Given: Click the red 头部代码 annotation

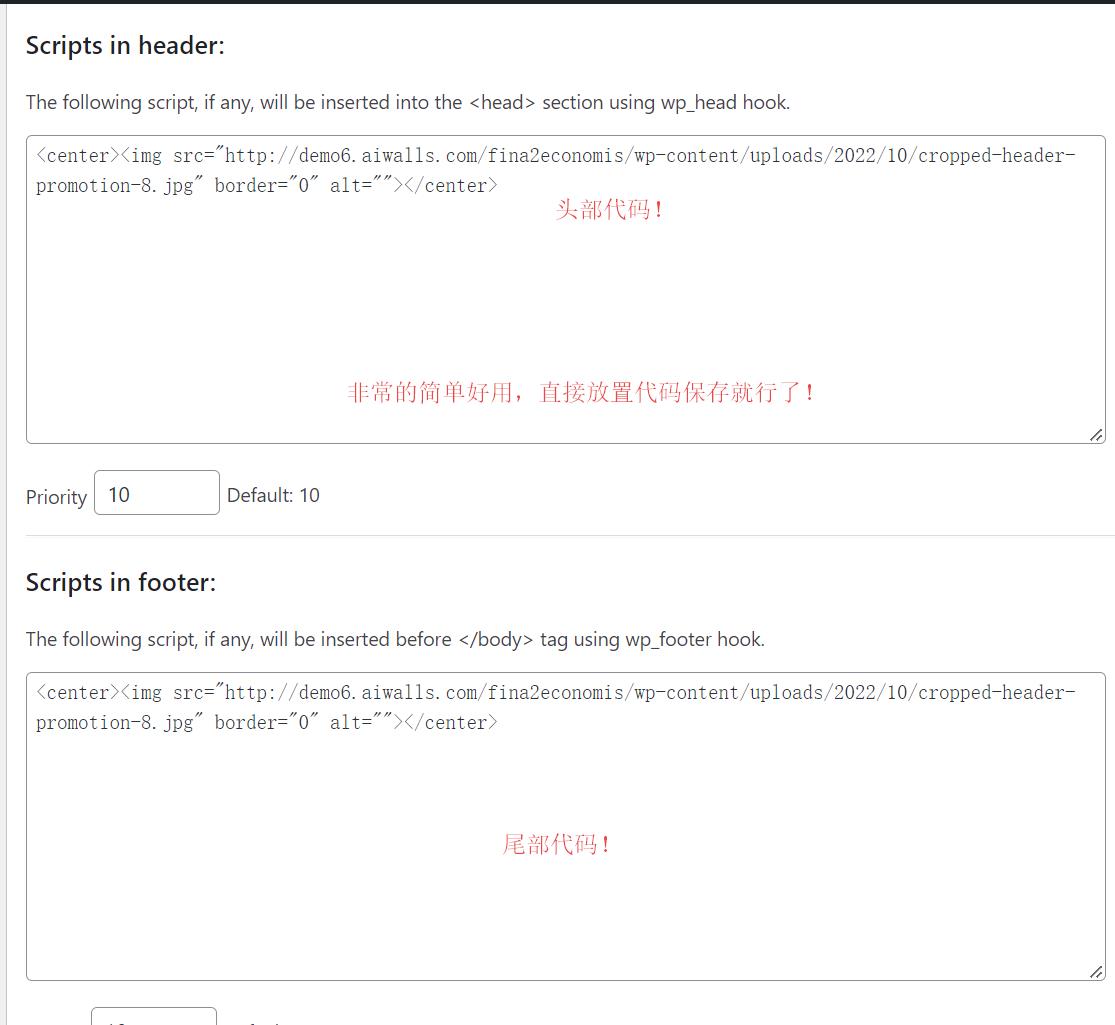Looking at the screenshot, I should pyautogui.click(x=610, y=210).
